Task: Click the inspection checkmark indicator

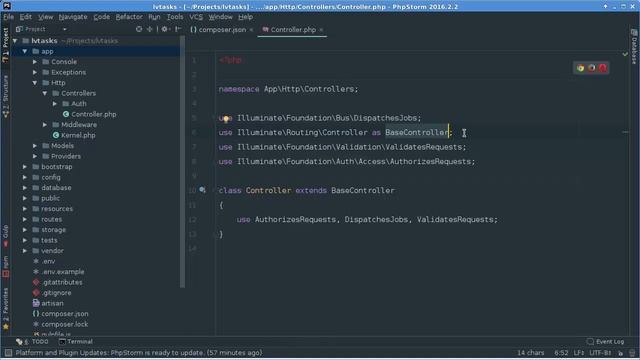Action: pyautogui.click(x=625, y=54)
